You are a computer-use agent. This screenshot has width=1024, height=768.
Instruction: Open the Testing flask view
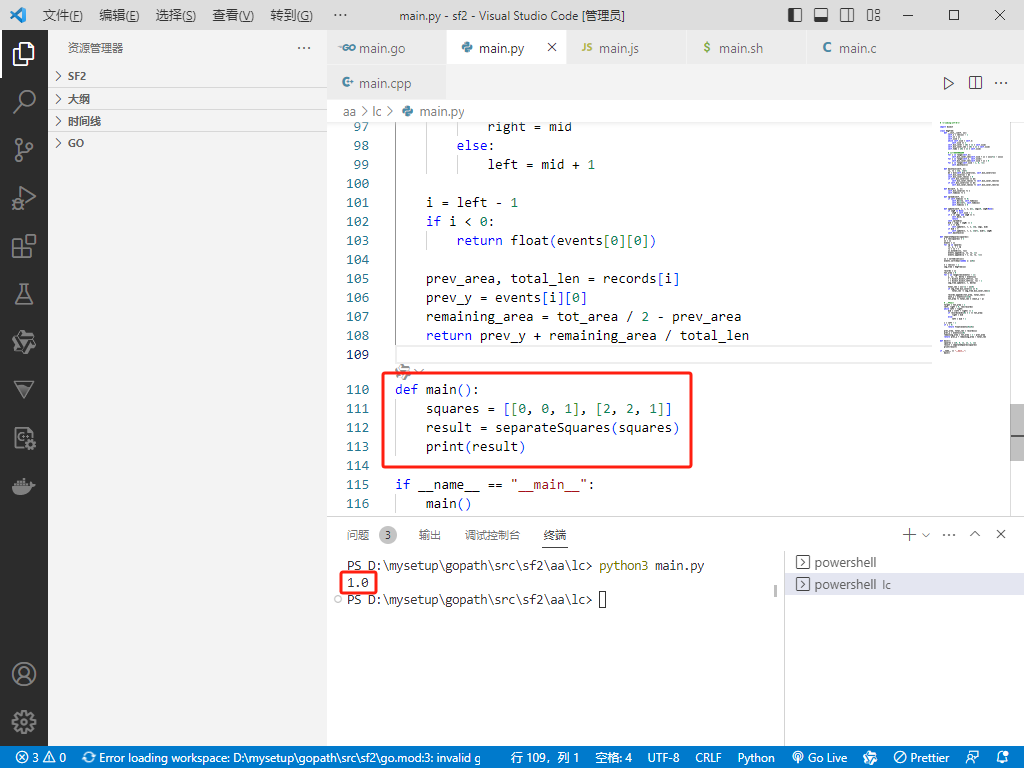point(24,294)
